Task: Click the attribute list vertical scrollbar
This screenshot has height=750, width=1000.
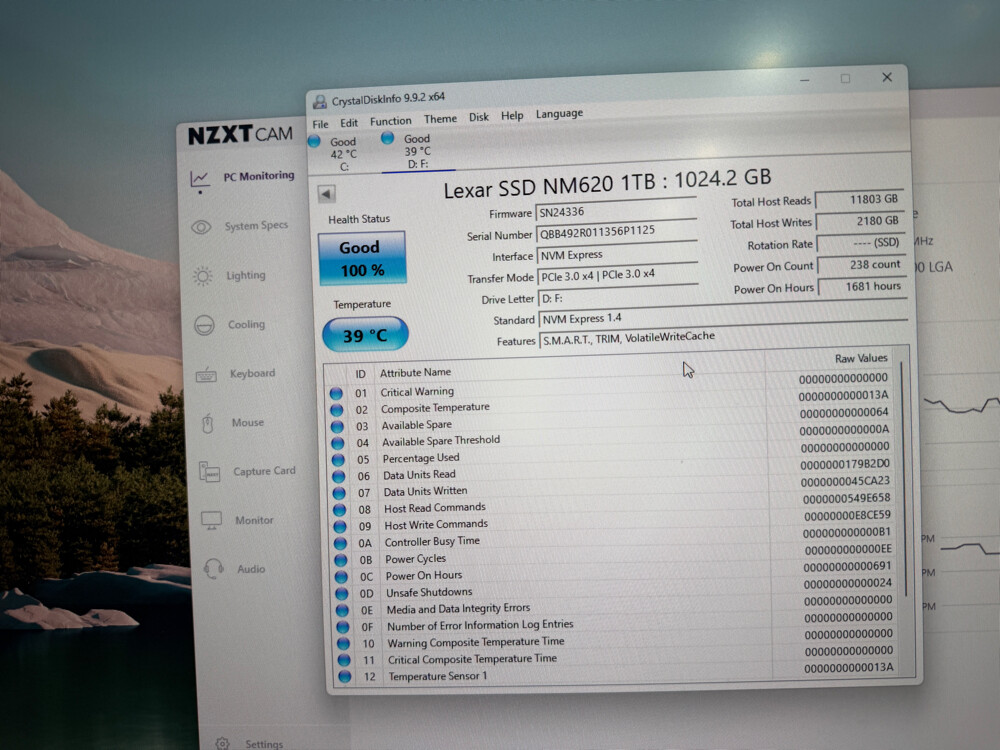Action: 903,478
